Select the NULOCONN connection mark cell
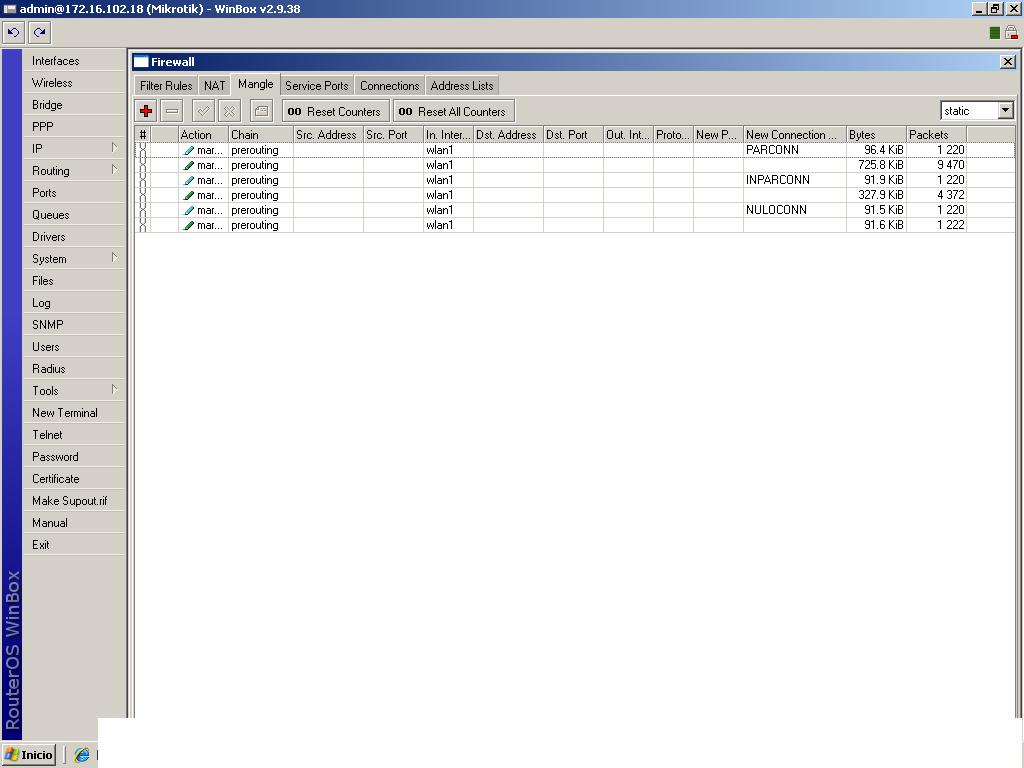1024x768 pixels. pos(794,210)
